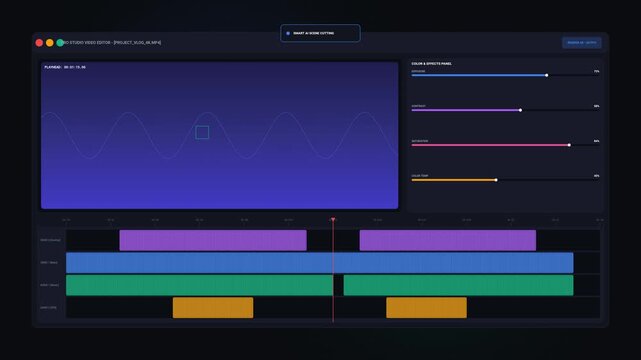Select the square tracking box in preview

tap(202, 132)
